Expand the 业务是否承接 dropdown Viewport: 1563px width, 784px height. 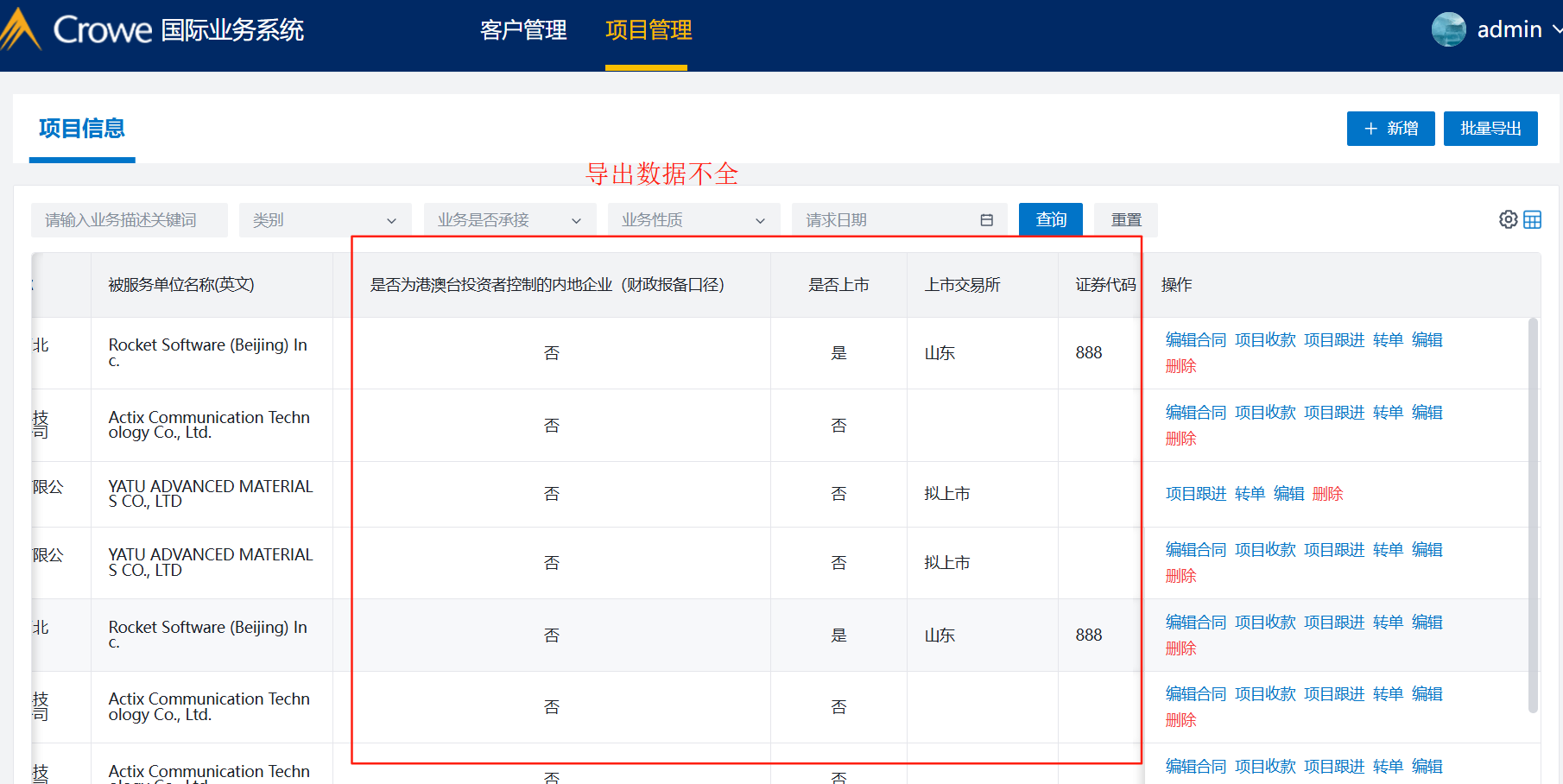pos(509,220)
